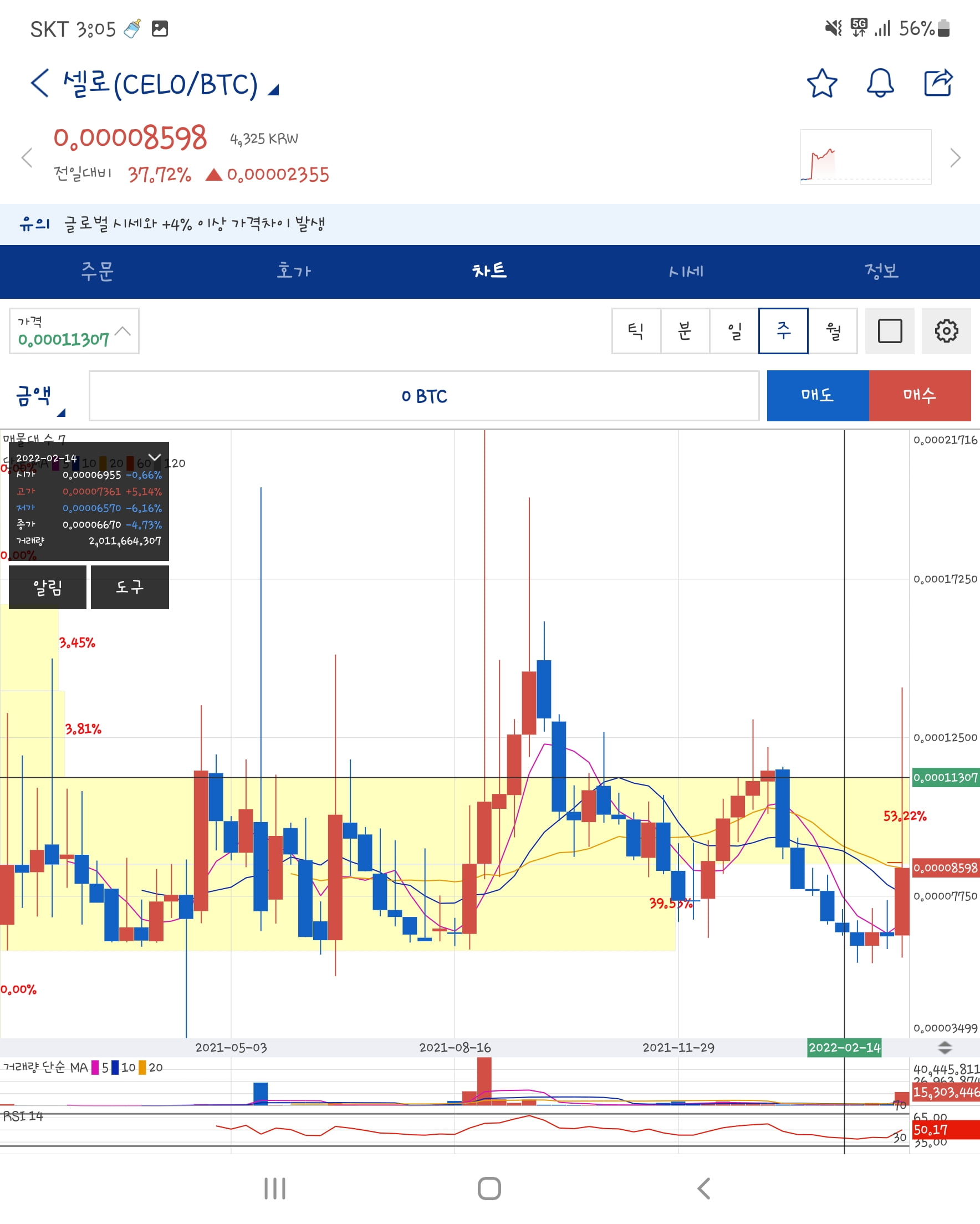The width and height of the screenshot is (980, 1224).
Task: Tap the 37.72% change text
Action: 160,174
